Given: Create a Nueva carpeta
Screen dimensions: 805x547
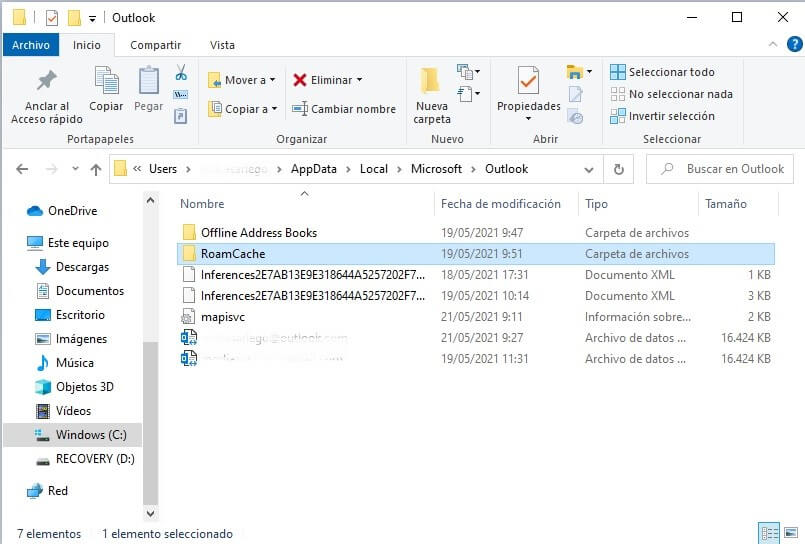Looking at the screenshot, I should 432,96.
